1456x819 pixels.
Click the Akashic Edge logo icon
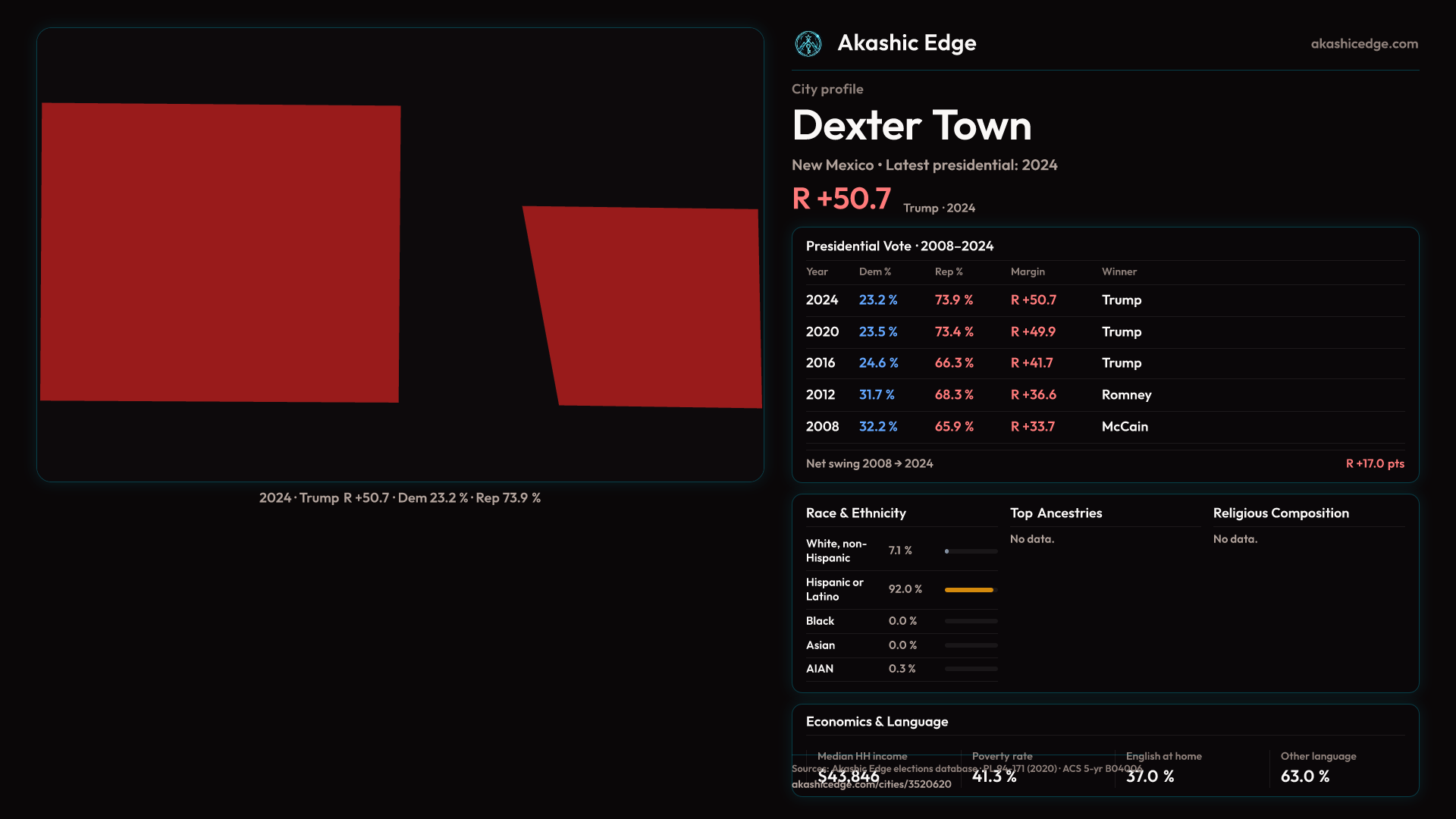(x=808, y=44)
